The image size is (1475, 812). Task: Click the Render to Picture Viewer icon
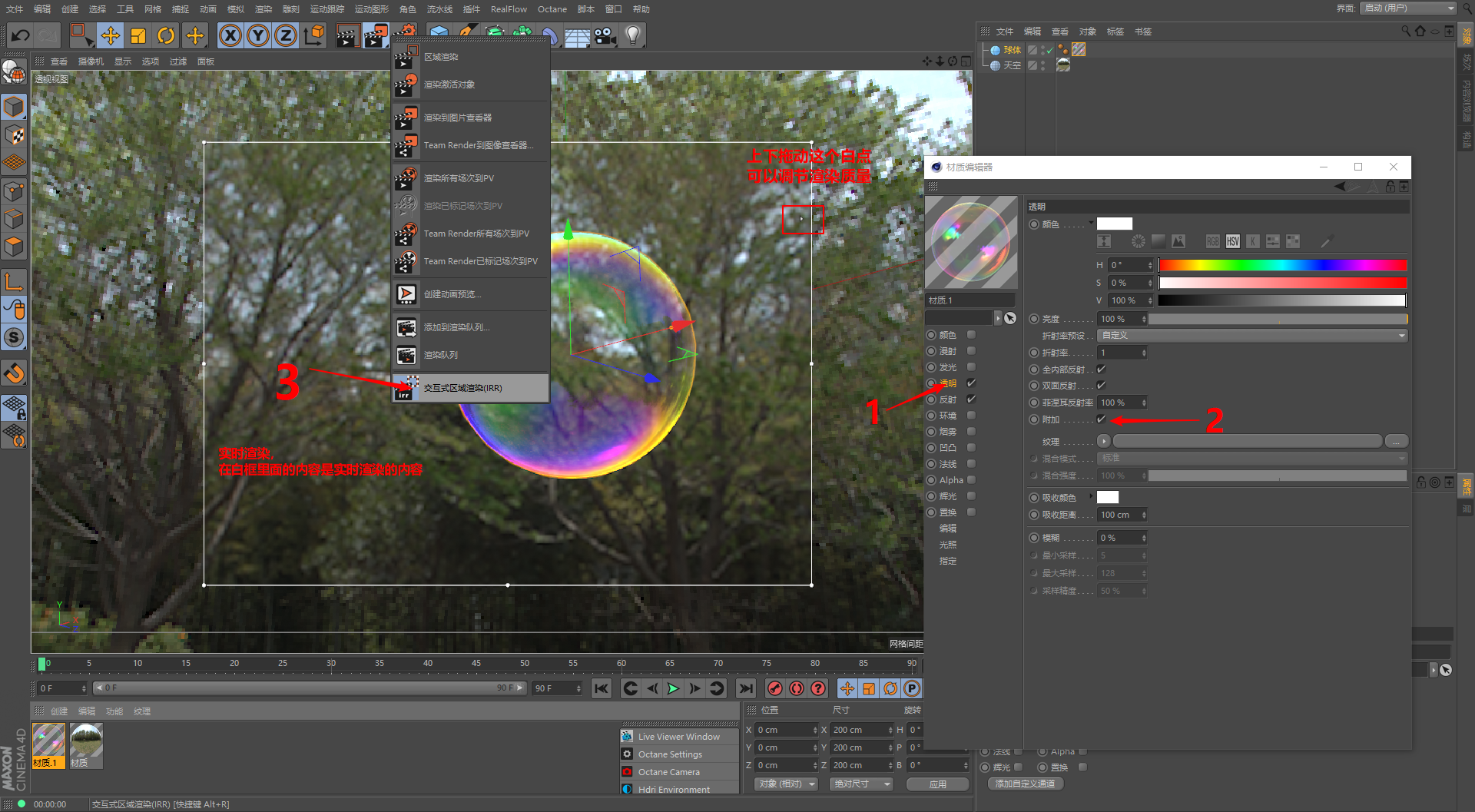click(x=376, y=35)
